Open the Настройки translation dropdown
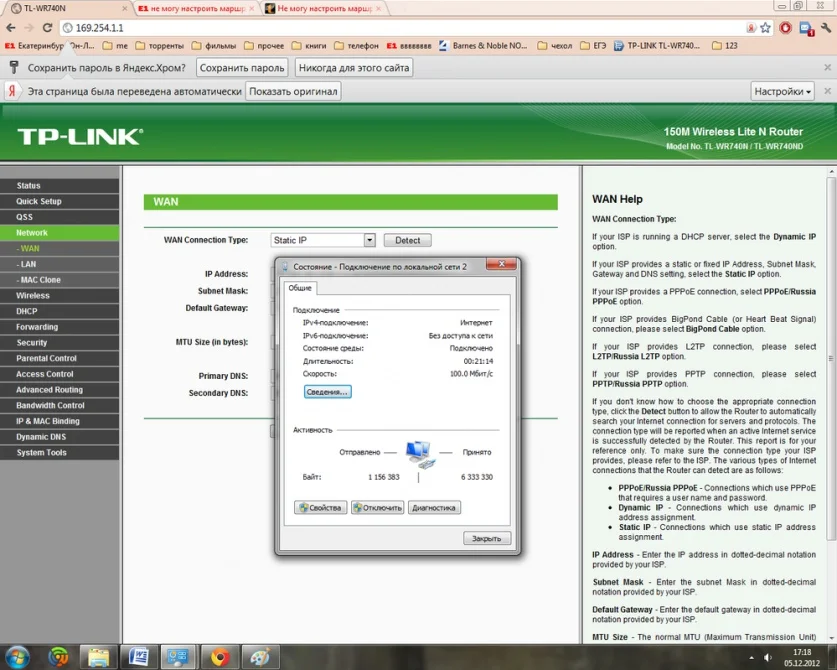 pos(783,91)
